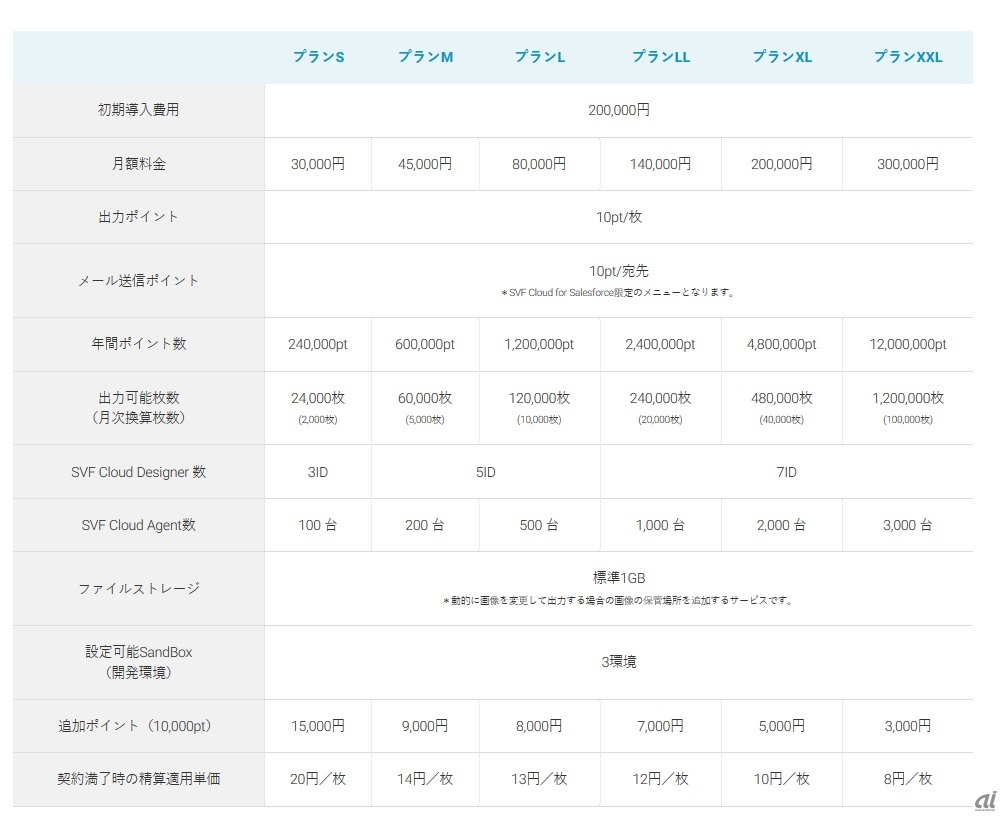Click the 月額料金 row label
1004x819 pixels.
tap(138, 164)
